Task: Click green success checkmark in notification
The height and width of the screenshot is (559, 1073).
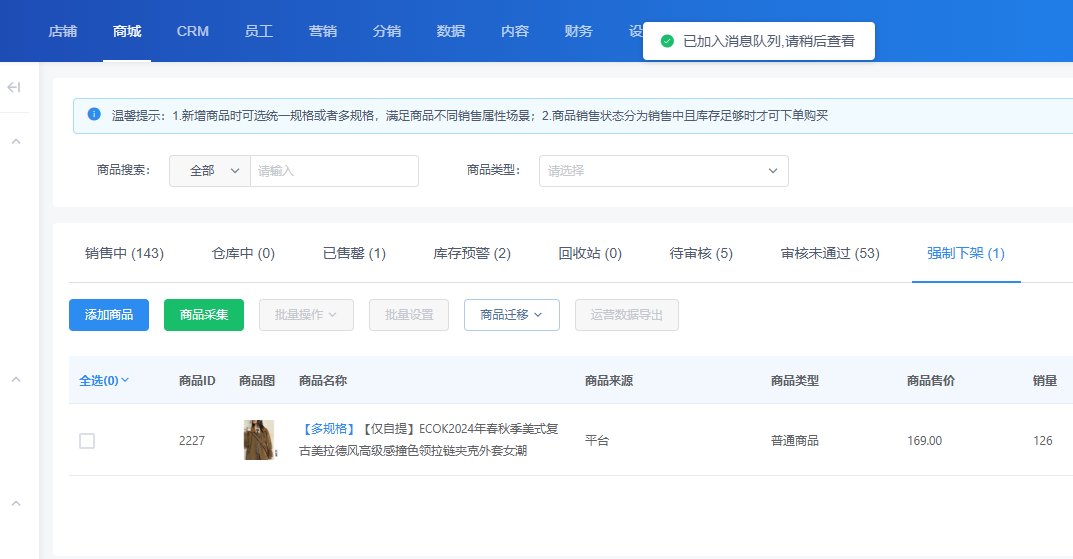Action: tap(667, 41)
